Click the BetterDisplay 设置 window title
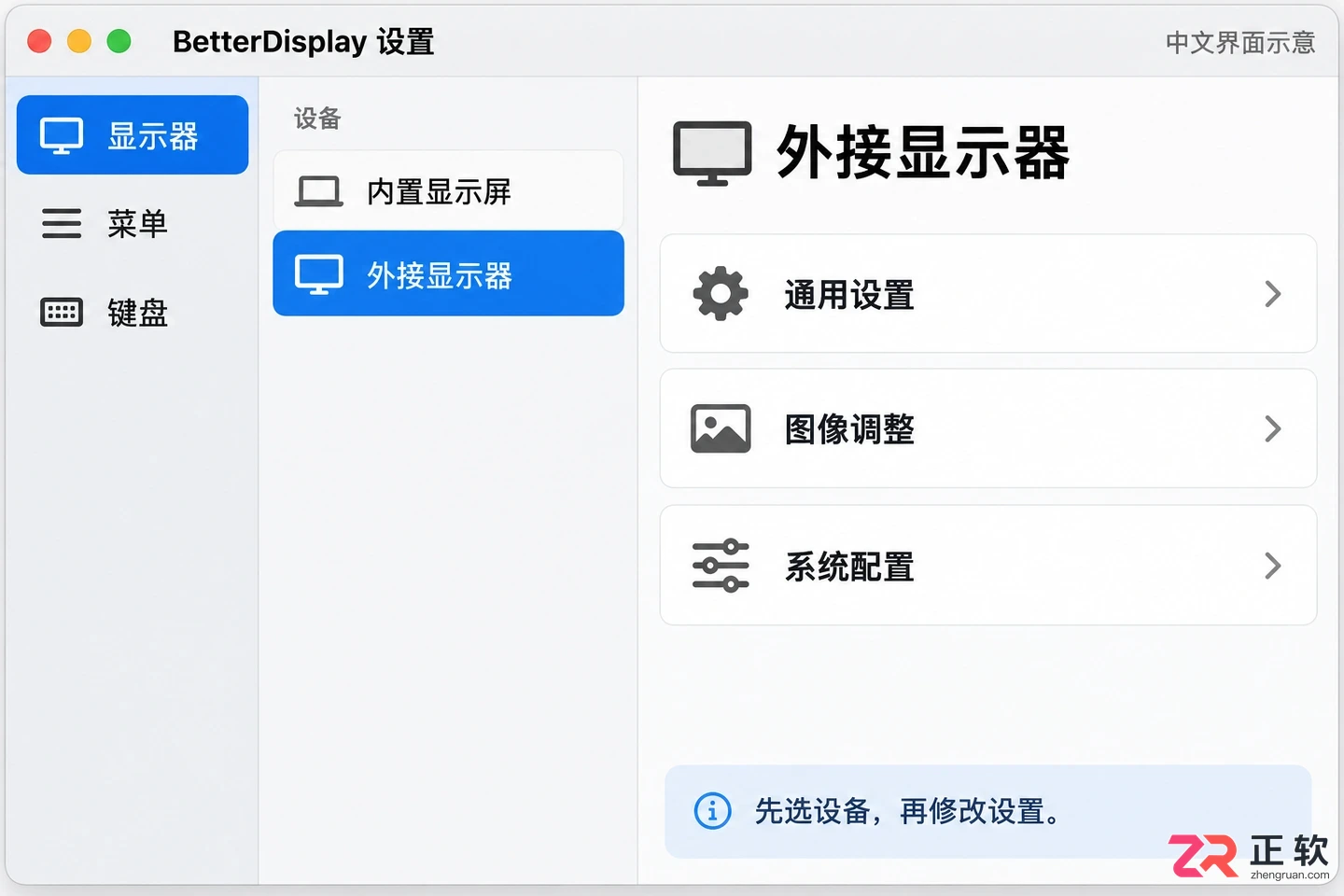Viewport: 1344px width, 896px height. point(303,42)
